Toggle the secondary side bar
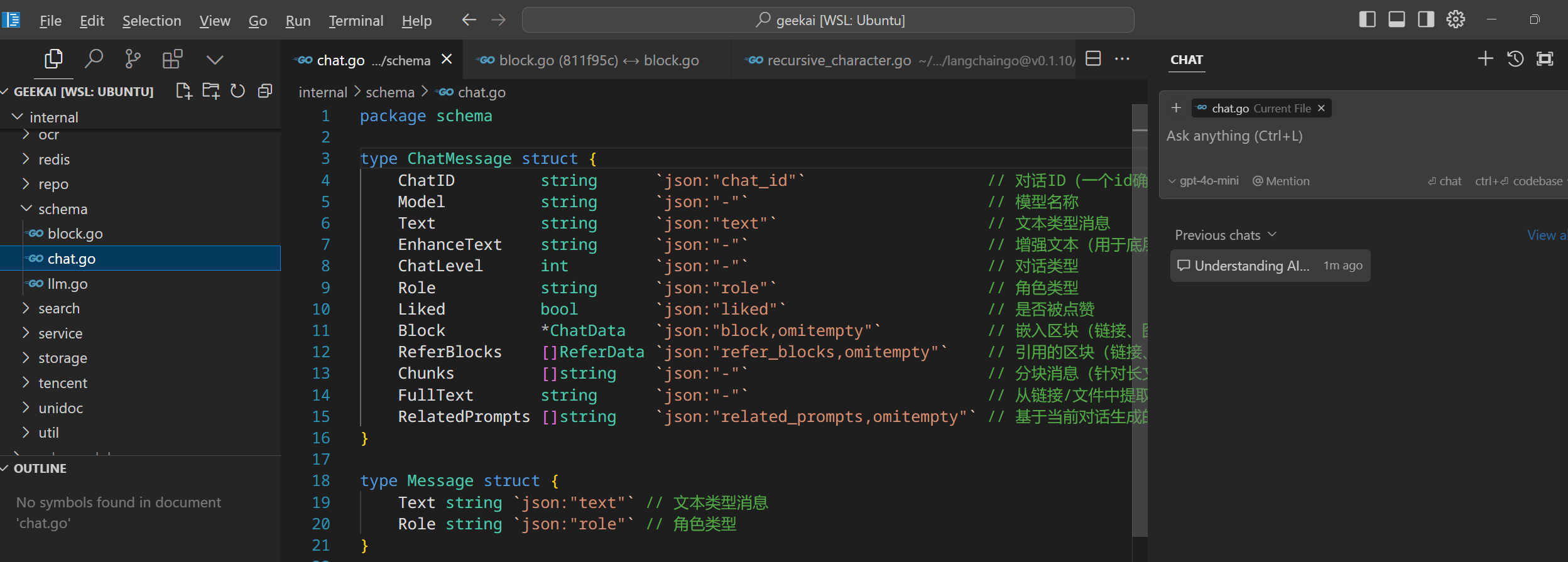Image resolution: width=1568 pixels, height=562 pixels. pyautogui.click(x=1426, y=19)
